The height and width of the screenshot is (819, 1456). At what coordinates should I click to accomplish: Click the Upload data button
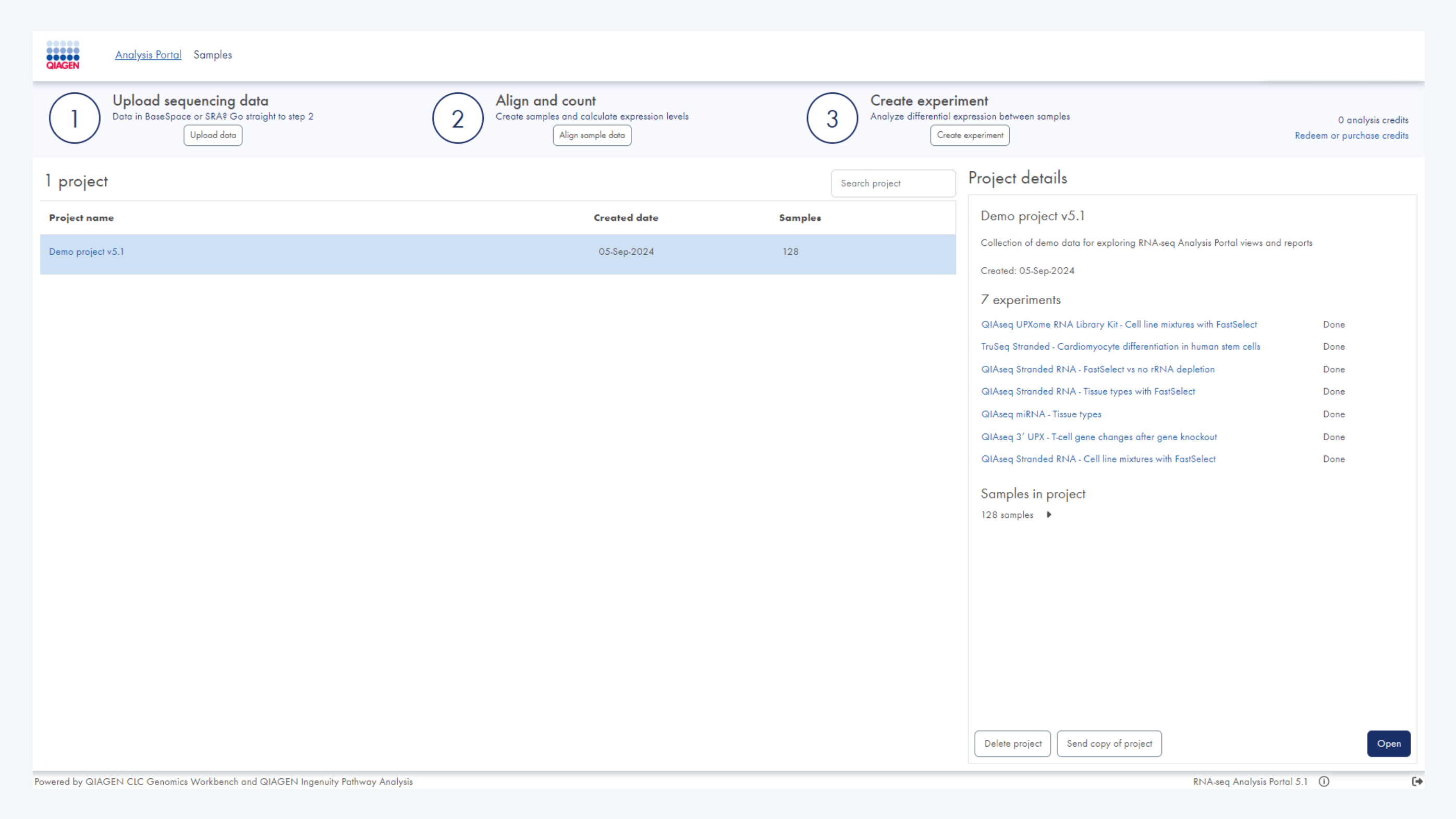pos(213,135)
